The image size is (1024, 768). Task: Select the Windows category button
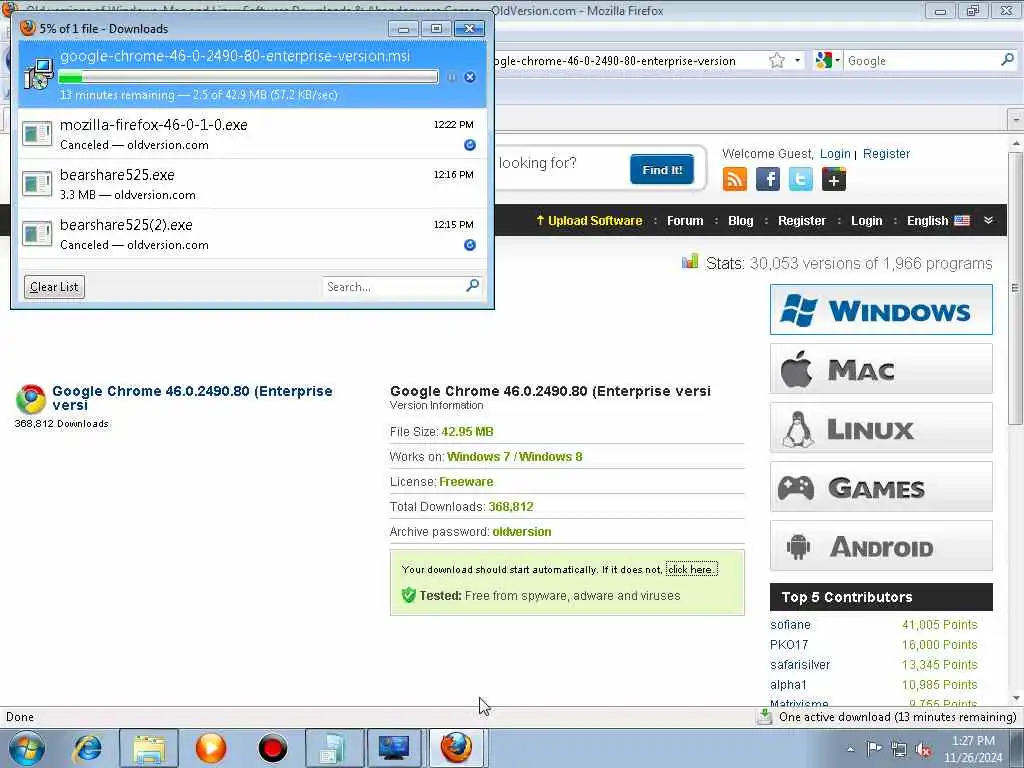coord(881,310)
